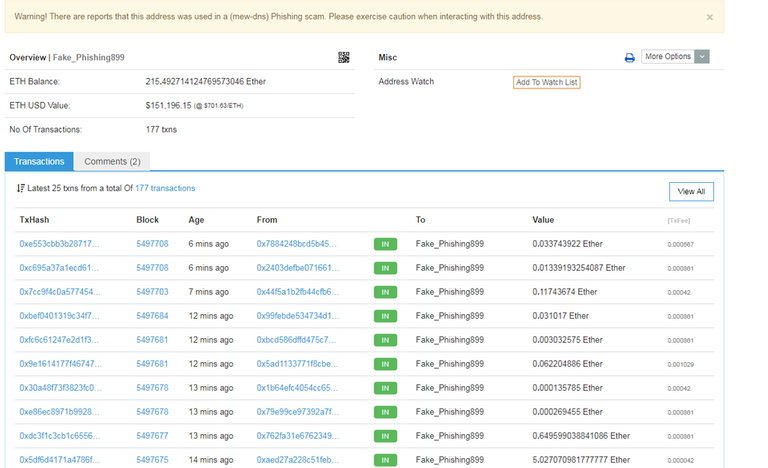
Task: Click the Age column header
Action: pos(196,220)
